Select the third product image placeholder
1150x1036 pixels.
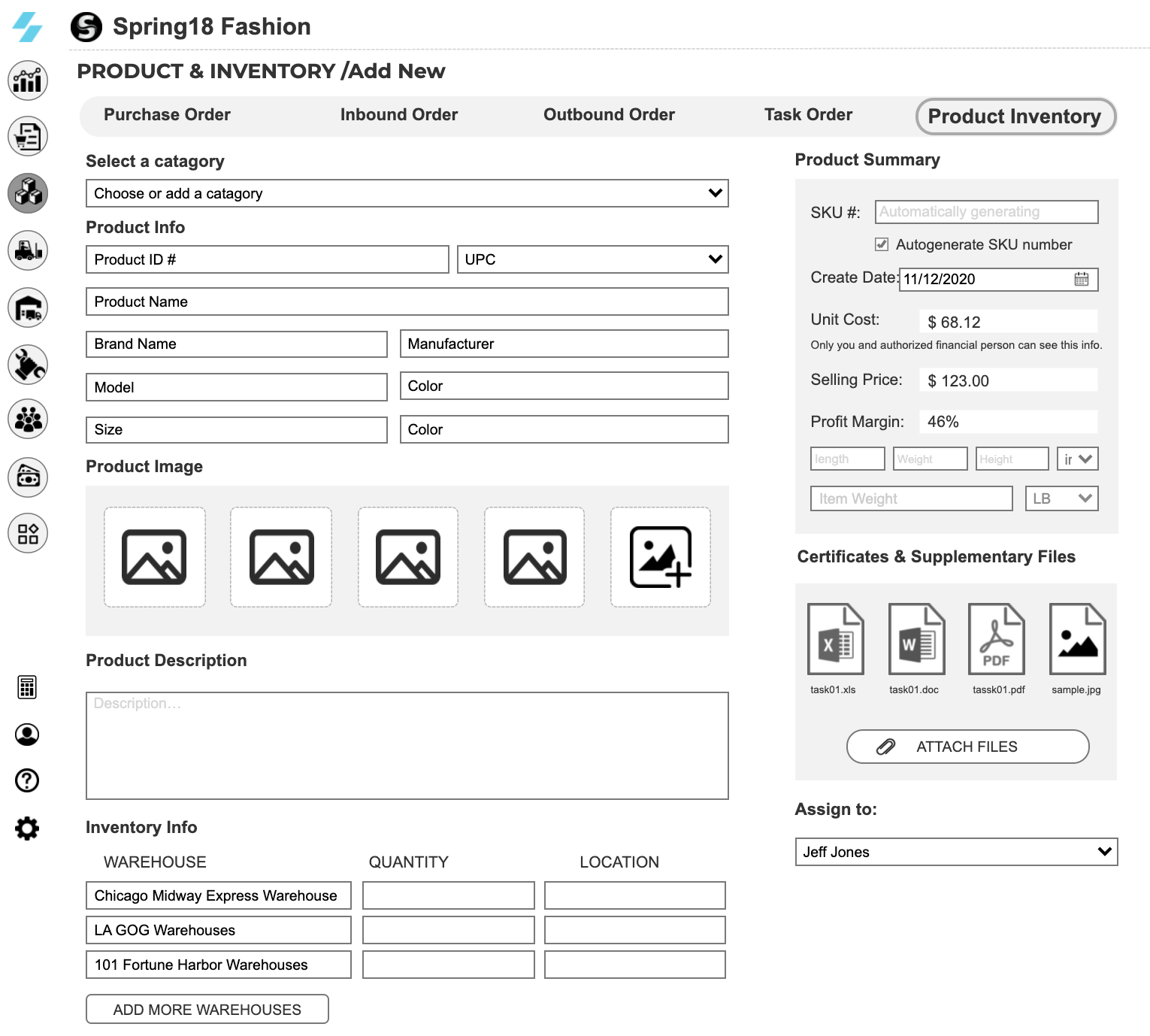click(x=408, y=557)
